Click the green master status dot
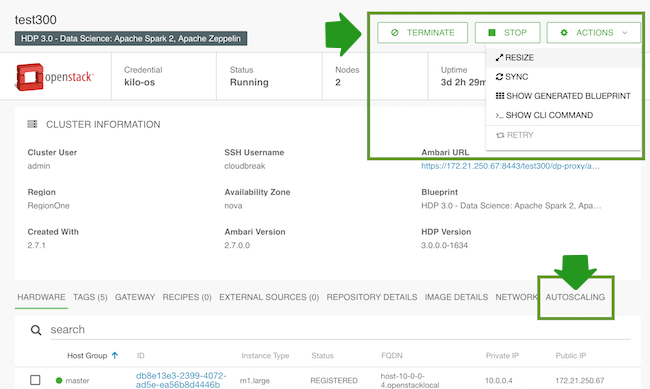Screen dimensions: 650x389 (x=59, y=380)
